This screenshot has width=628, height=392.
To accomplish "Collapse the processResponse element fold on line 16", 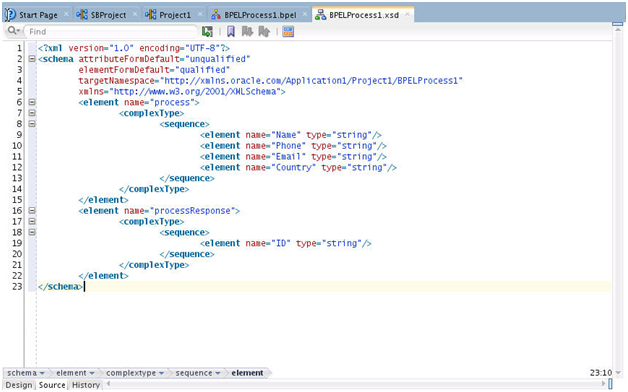I will (32, 211).
